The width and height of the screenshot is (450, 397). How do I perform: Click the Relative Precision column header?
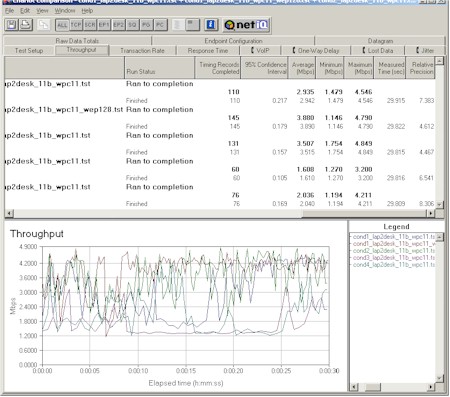click(420, 68)
